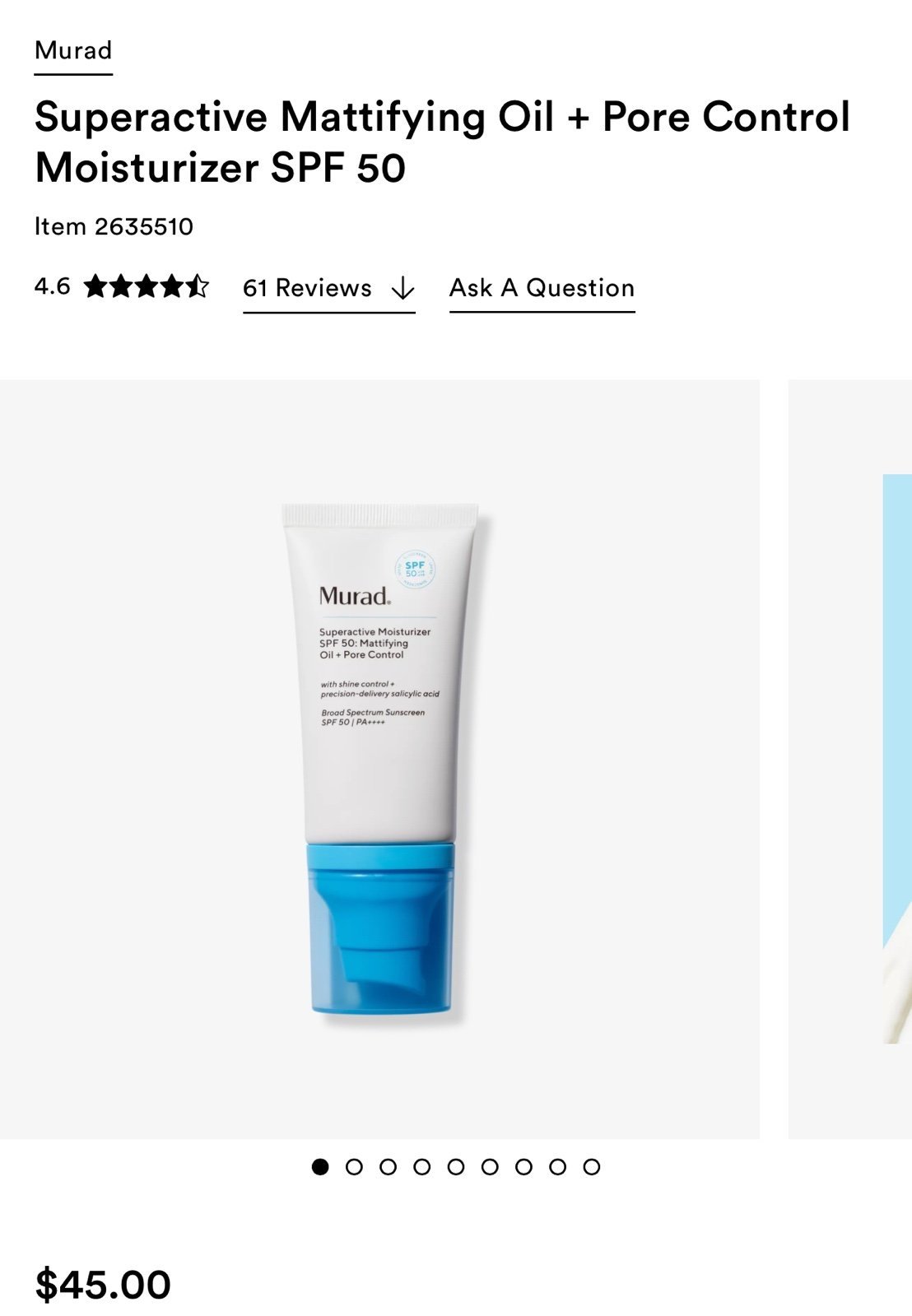Image resolution: width=912 pixels, height=1316 pixels.
Task: Select the seventh carousel dot
Action: pos(523,1166)
